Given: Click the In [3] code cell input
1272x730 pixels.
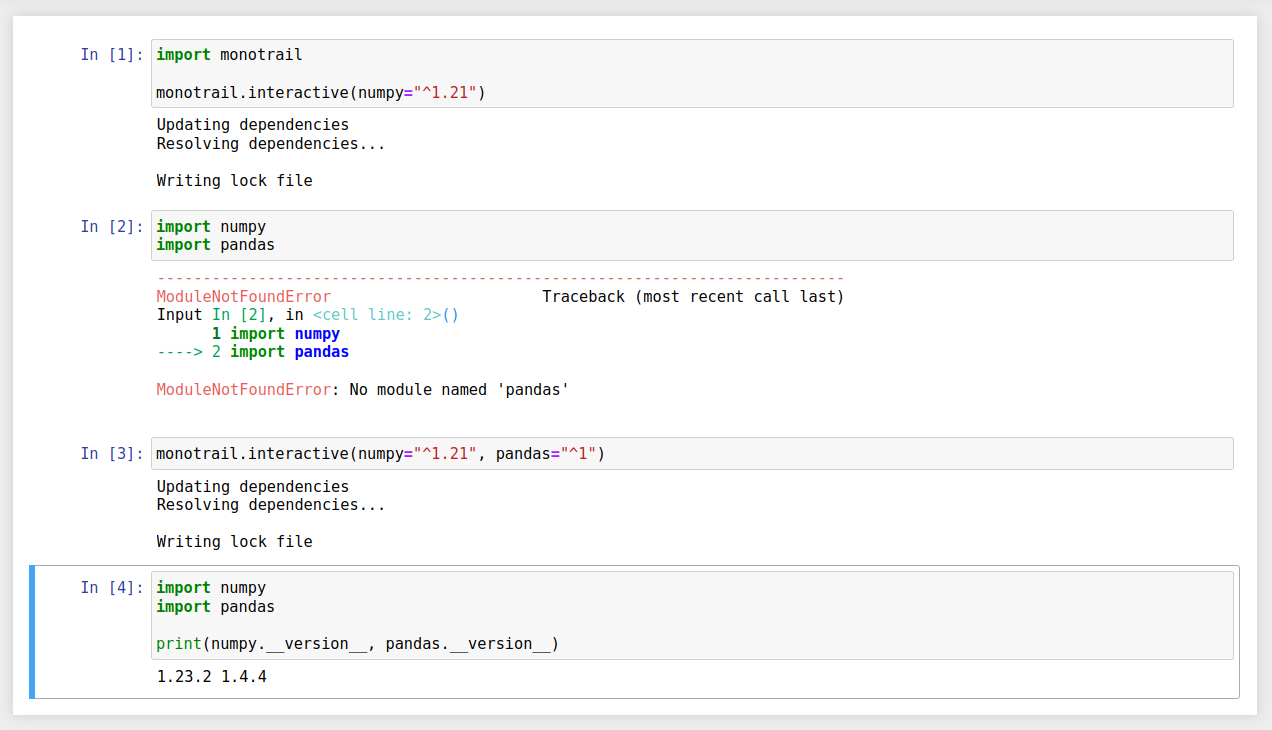Looking at the screenshot, I should pos(692,454).
